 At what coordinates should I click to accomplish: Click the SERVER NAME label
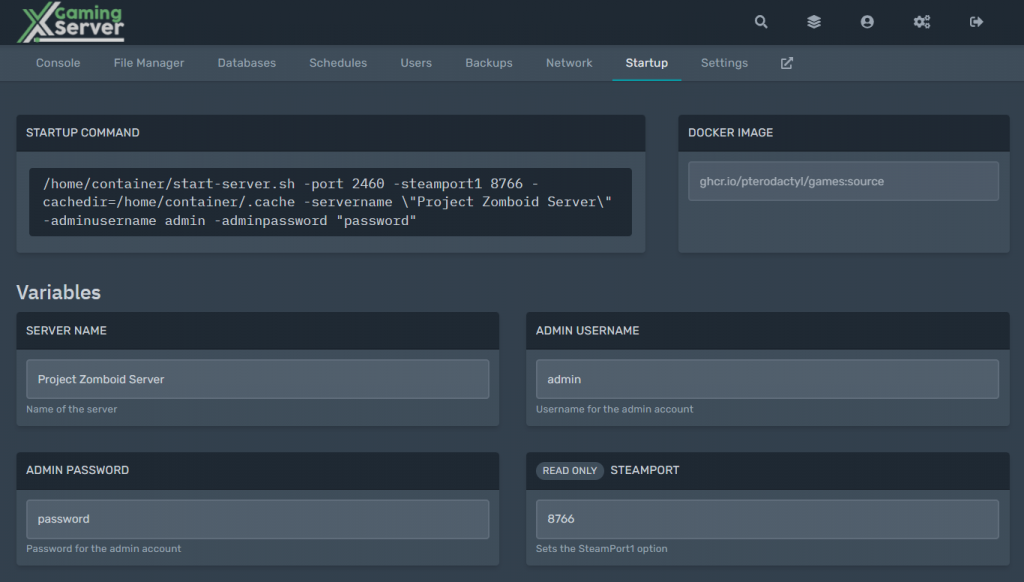[x=66, y=331]
